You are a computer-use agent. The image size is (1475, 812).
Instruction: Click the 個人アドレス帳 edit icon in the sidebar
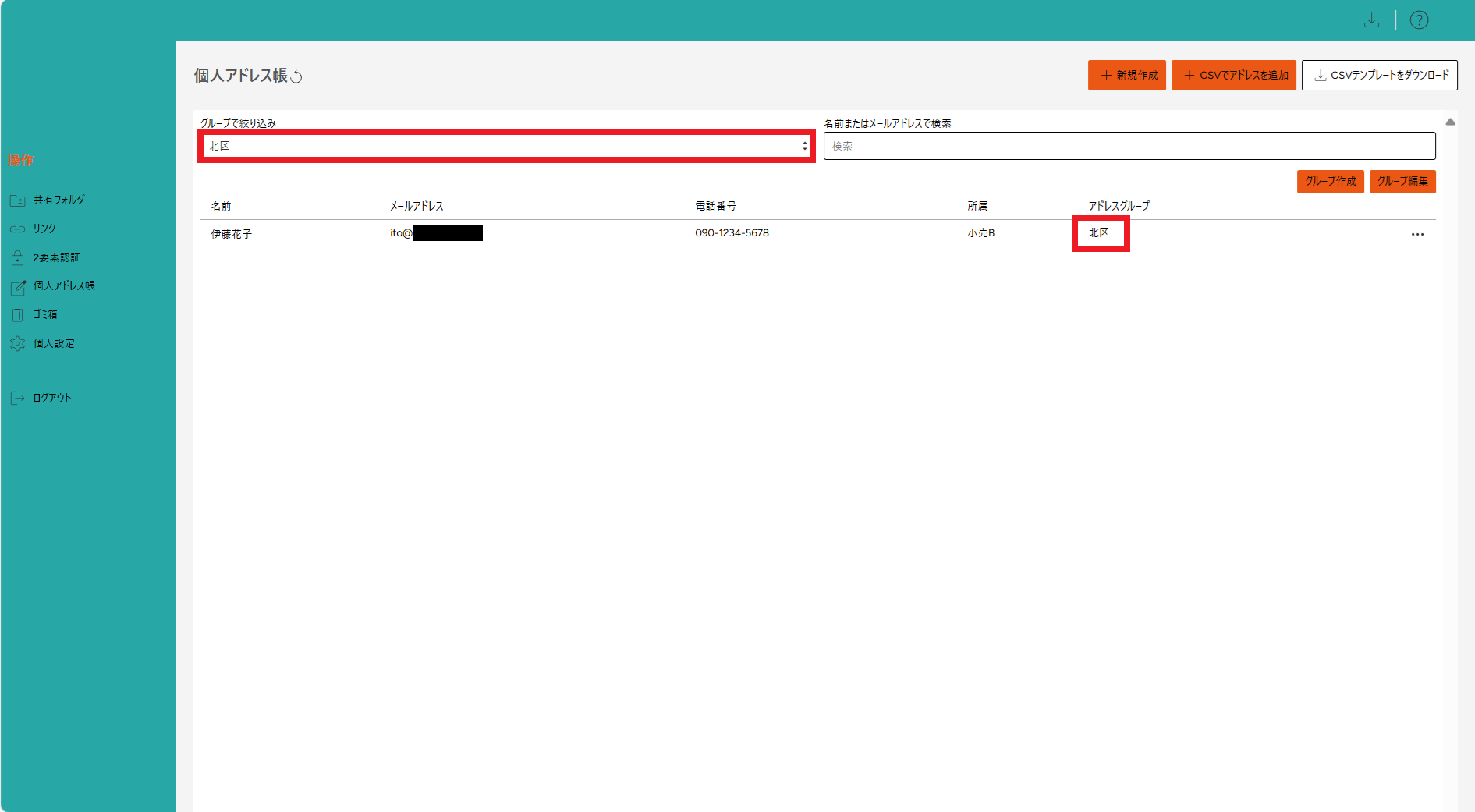(x=17, y=287)
